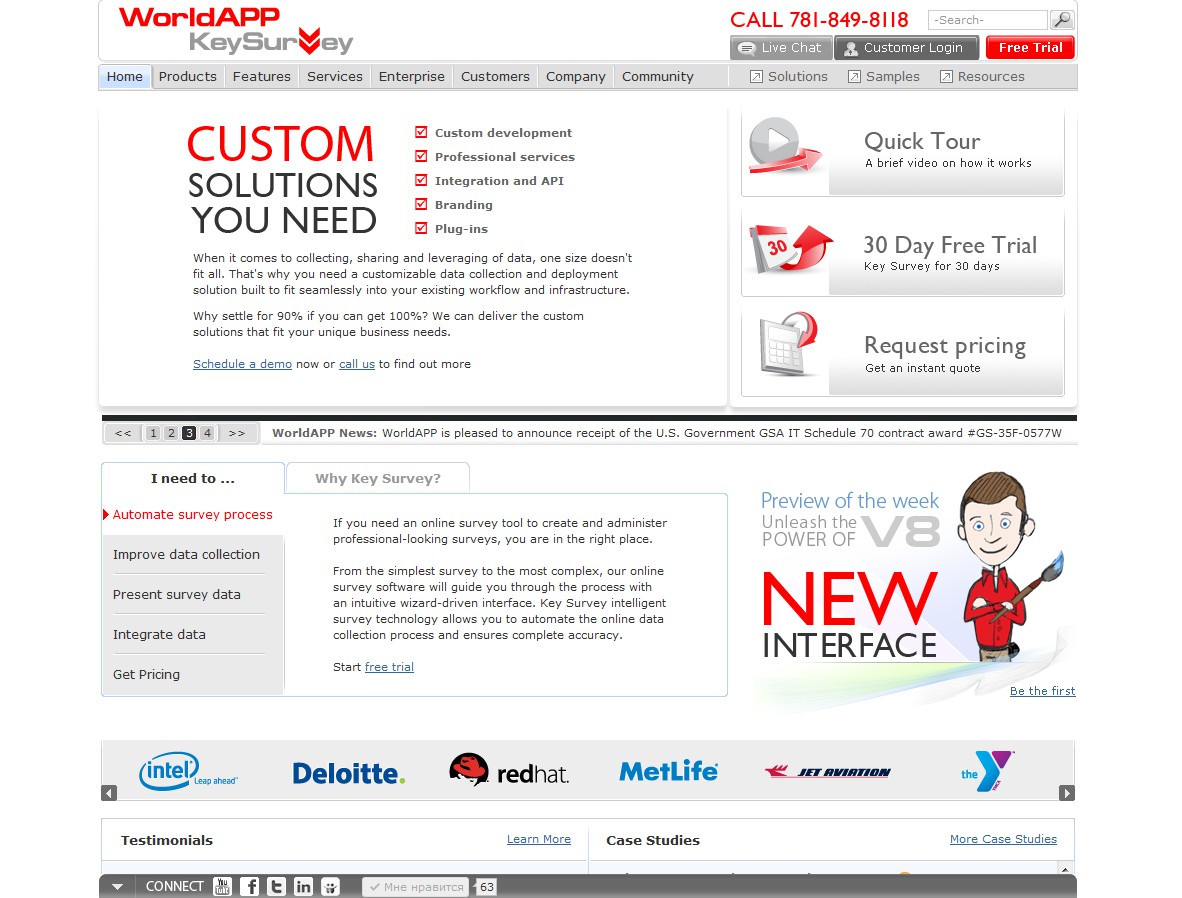
Task: Click the call us link
Action: point(357,363)
